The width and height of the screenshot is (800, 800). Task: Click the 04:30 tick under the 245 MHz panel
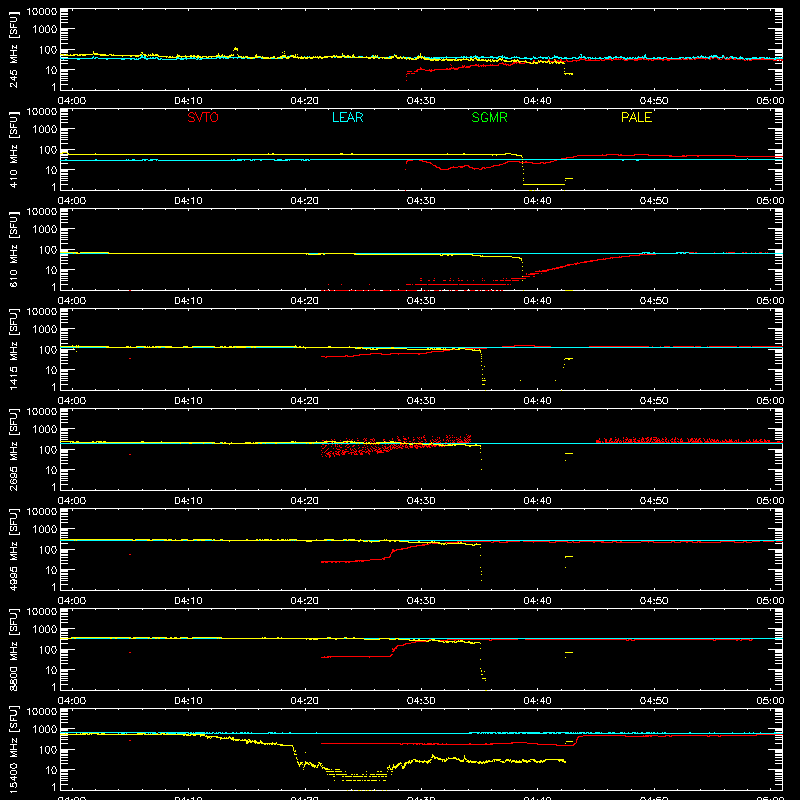click(x=421, y=101)
